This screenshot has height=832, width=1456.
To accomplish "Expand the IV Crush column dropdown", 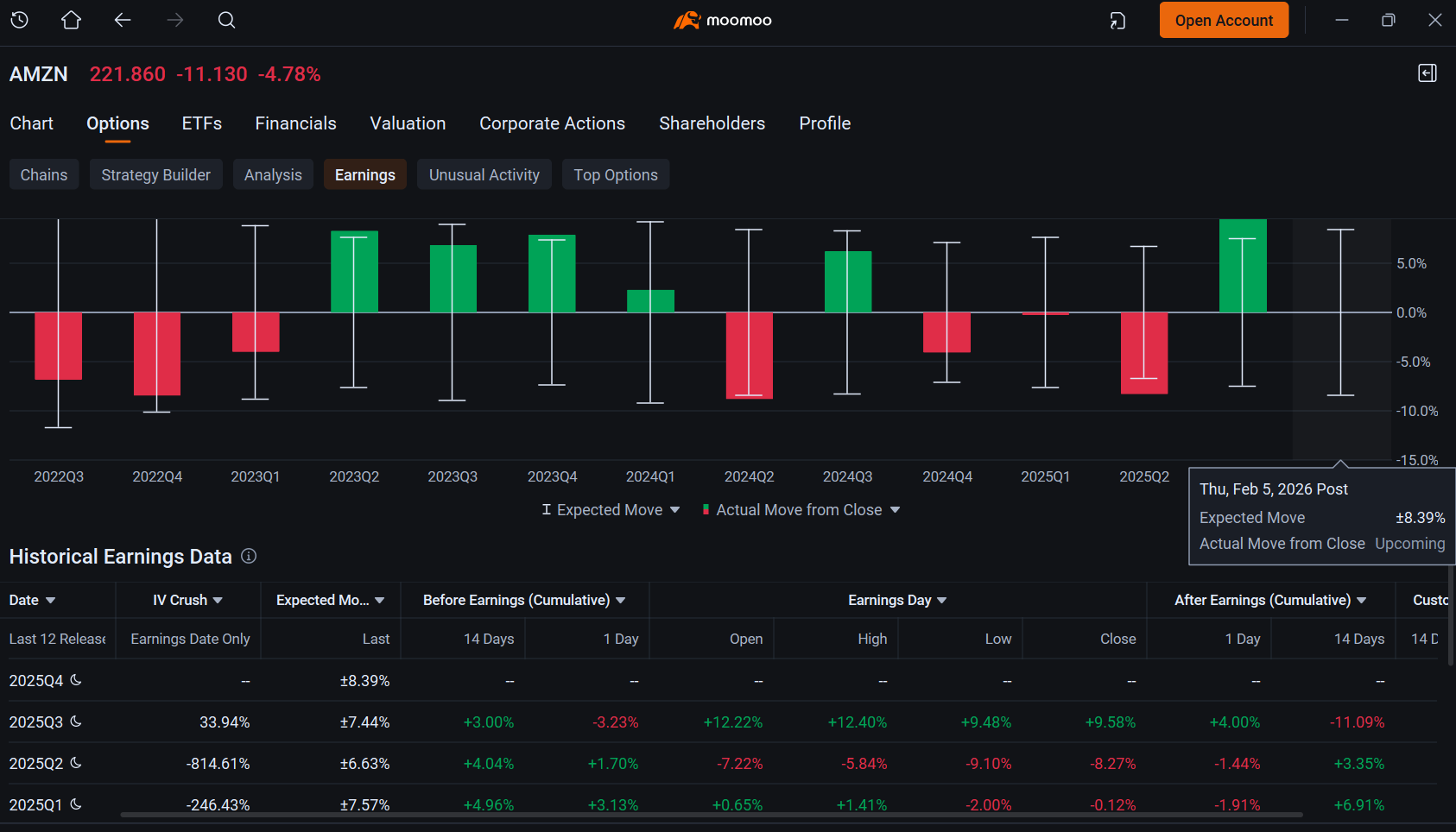I will [218, 600].
